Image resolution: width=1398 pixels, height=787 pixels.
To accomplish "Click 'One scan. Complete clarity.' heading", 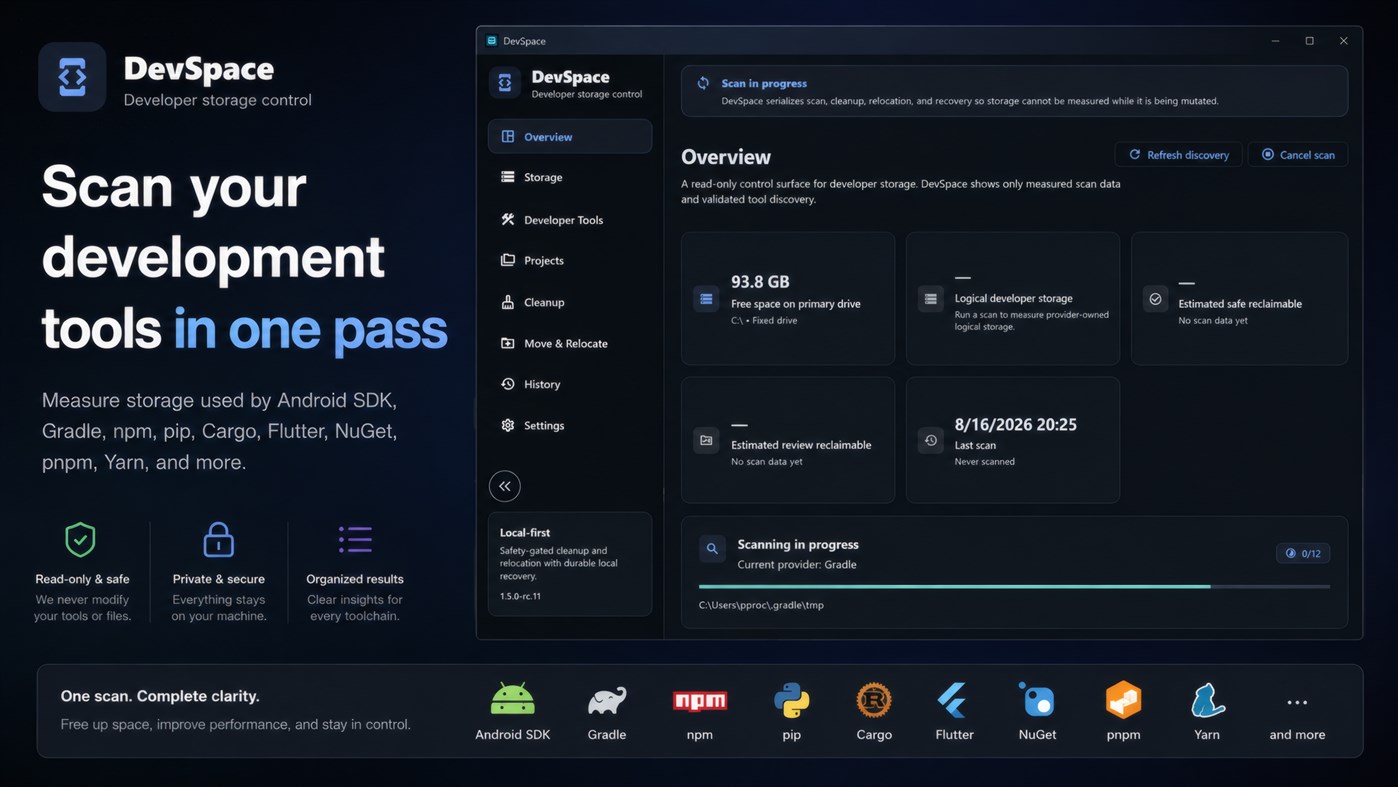I will coord(160,696).
